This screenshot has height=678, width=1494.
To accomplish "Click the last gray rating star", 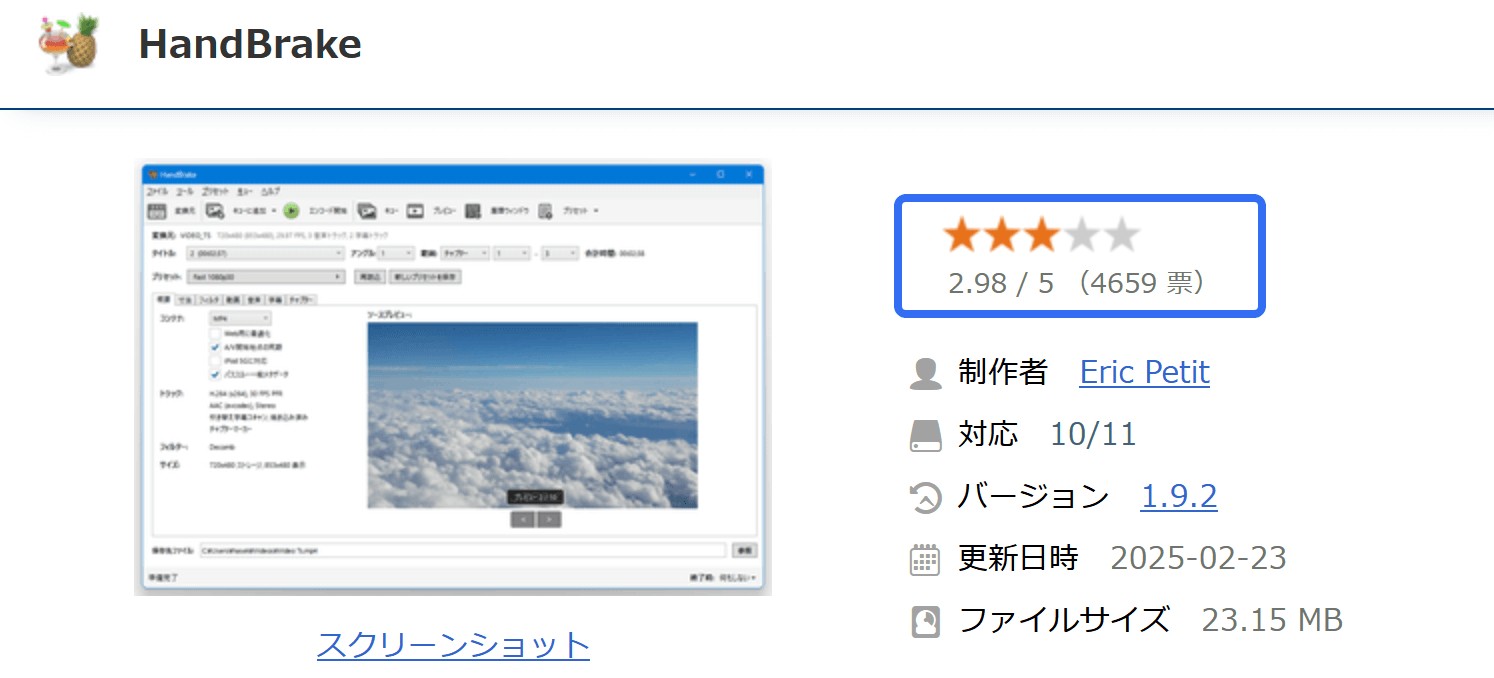I will [1121, 235].
